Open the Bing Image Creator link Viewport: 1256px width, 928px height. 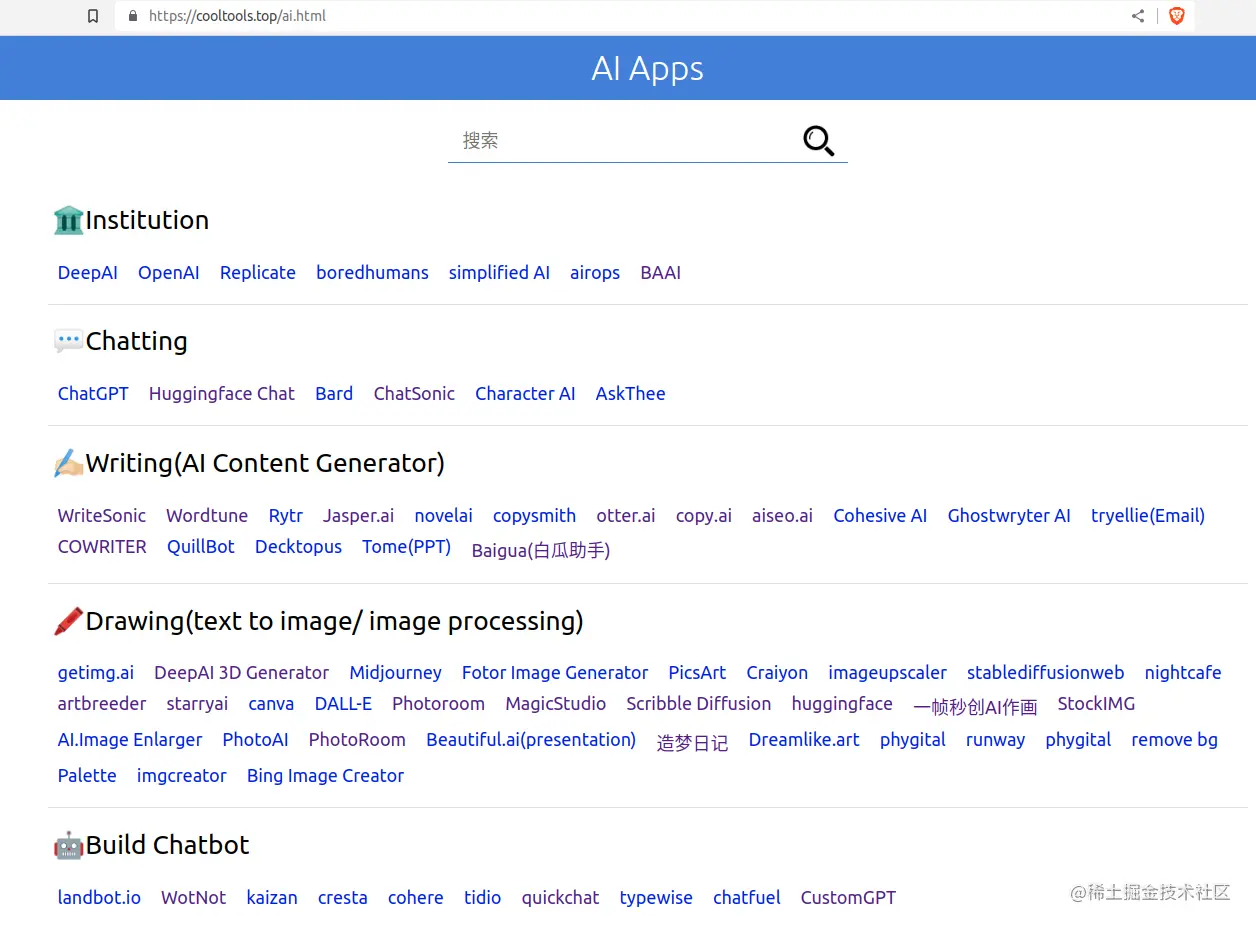325,776
